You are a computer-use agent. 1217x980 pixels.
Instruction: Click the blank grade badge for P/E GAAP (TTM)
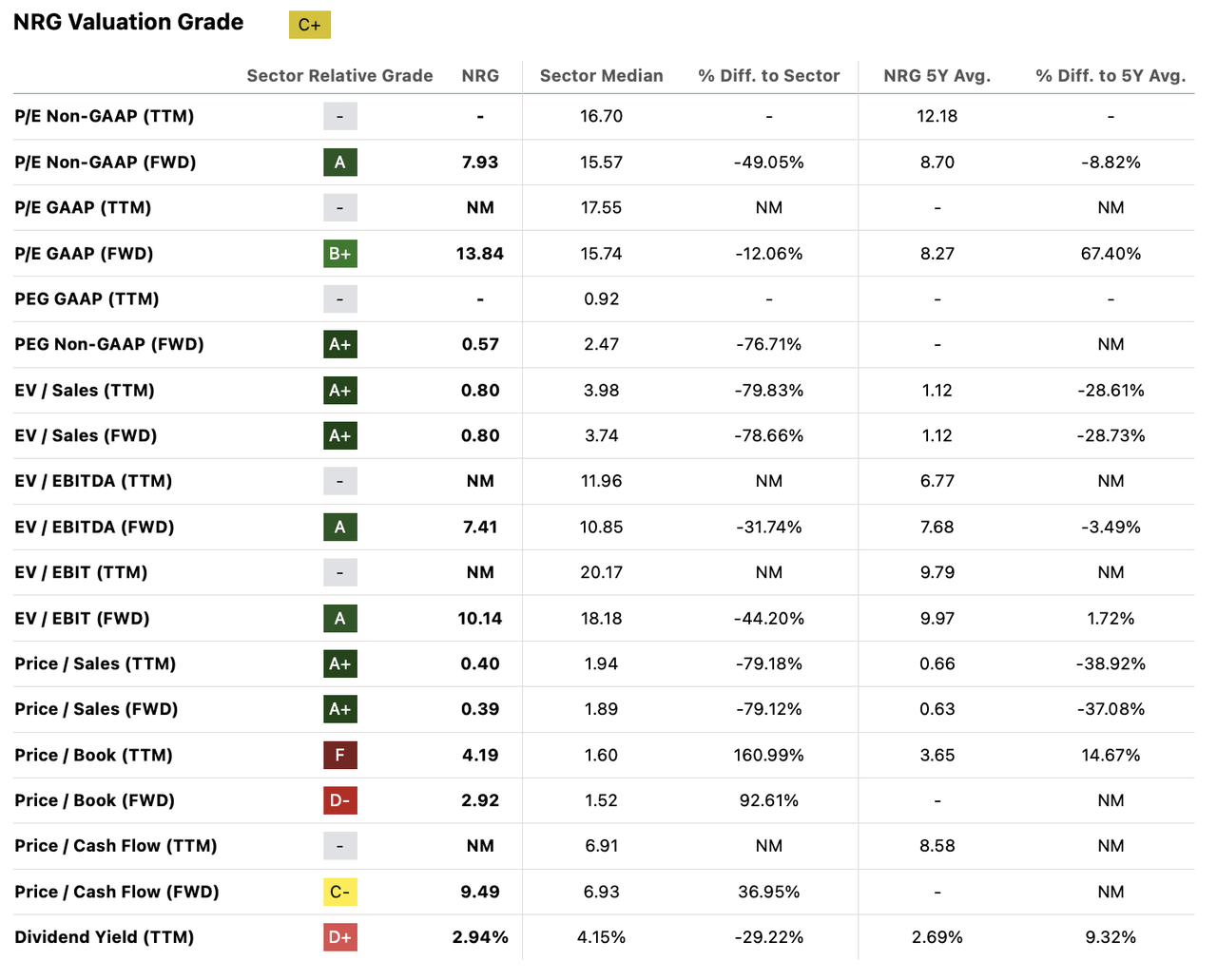coord(340,208)
